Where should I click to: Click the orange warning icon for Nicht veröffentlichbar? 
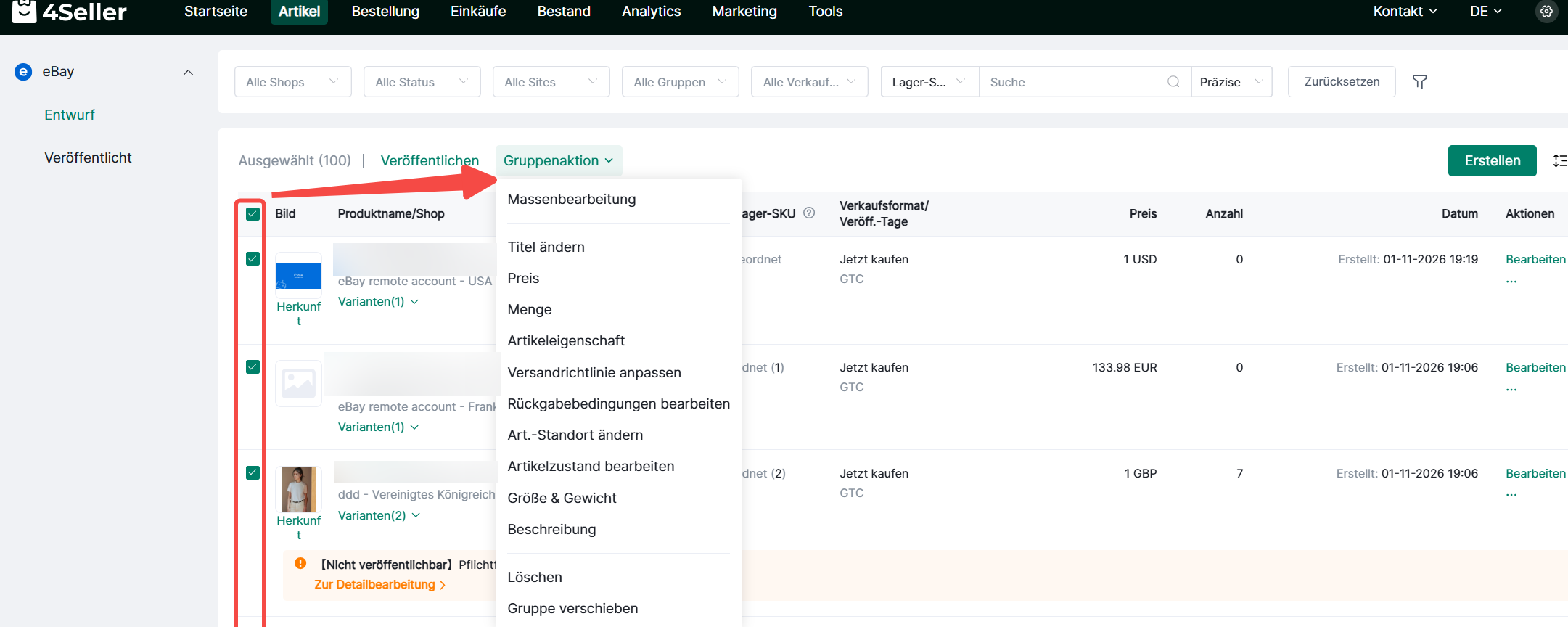click(300, 564)
